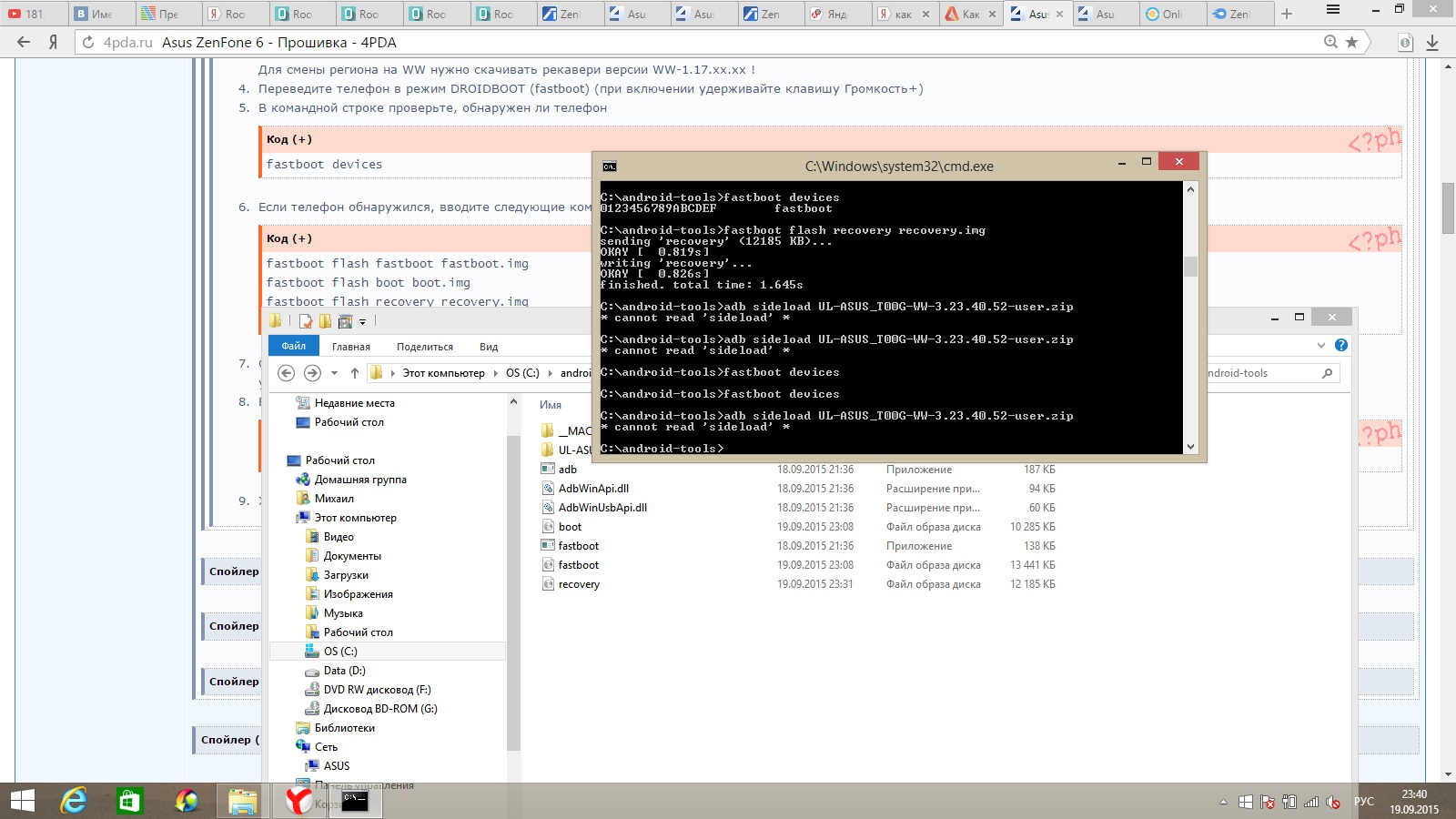
Task: Open the Файл menu in Explorer
Action: [x=293, y=346]
